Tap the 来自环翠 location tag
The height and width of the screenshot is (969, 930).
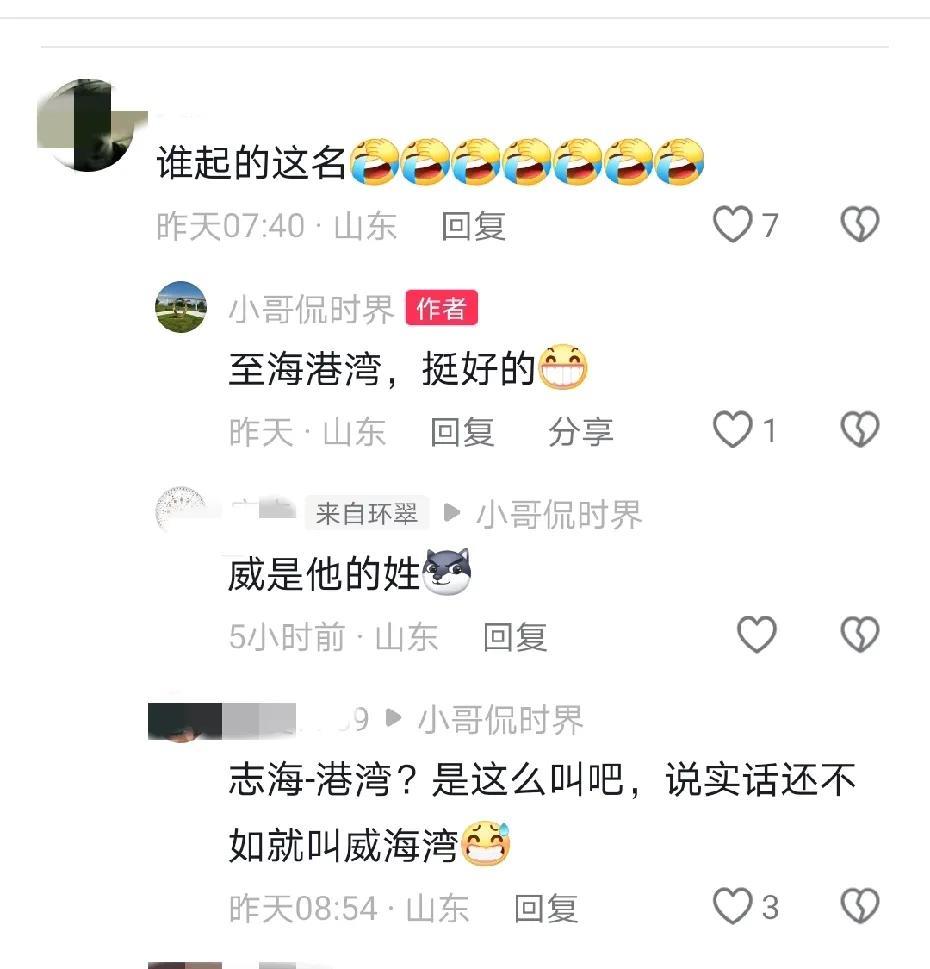(367, 513)
